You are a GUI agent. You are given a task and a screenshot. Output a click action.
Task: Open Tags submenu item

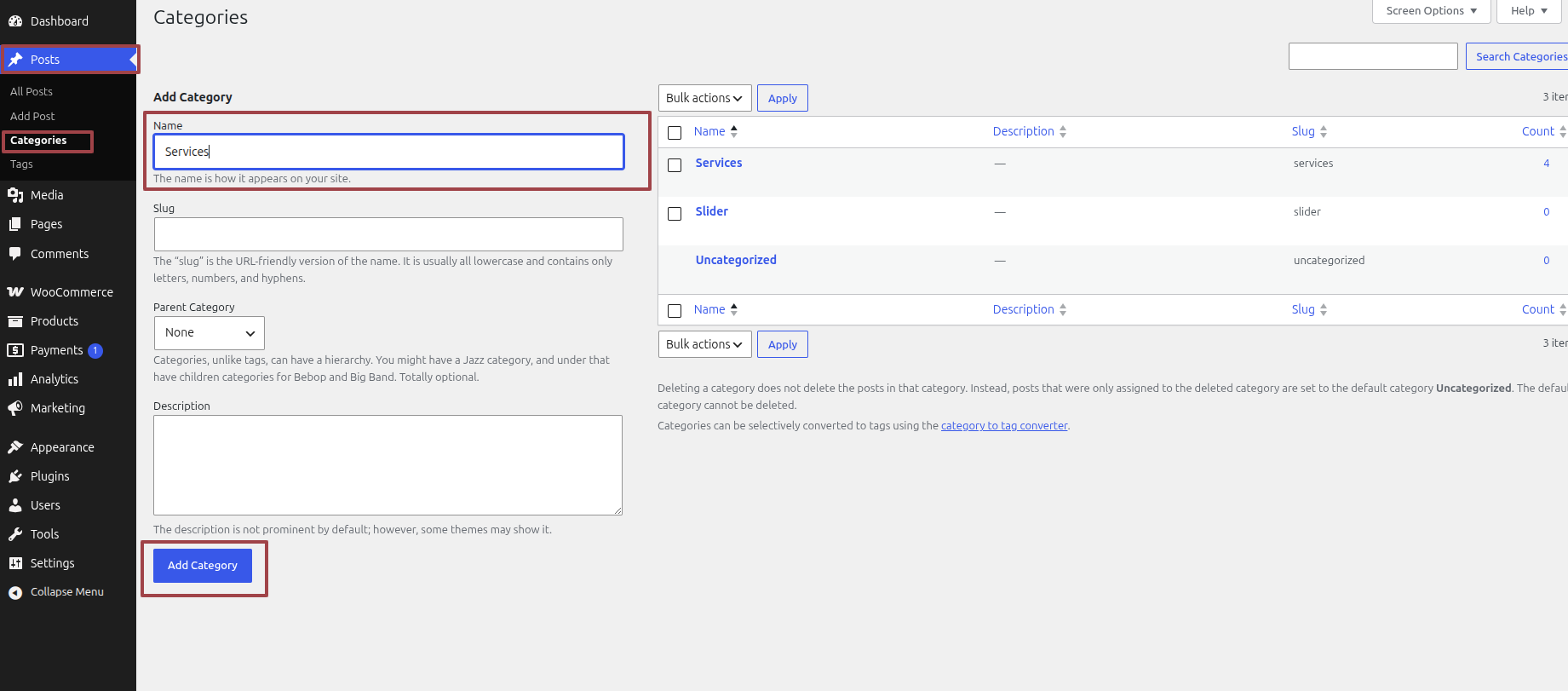(x=21, y=164)
